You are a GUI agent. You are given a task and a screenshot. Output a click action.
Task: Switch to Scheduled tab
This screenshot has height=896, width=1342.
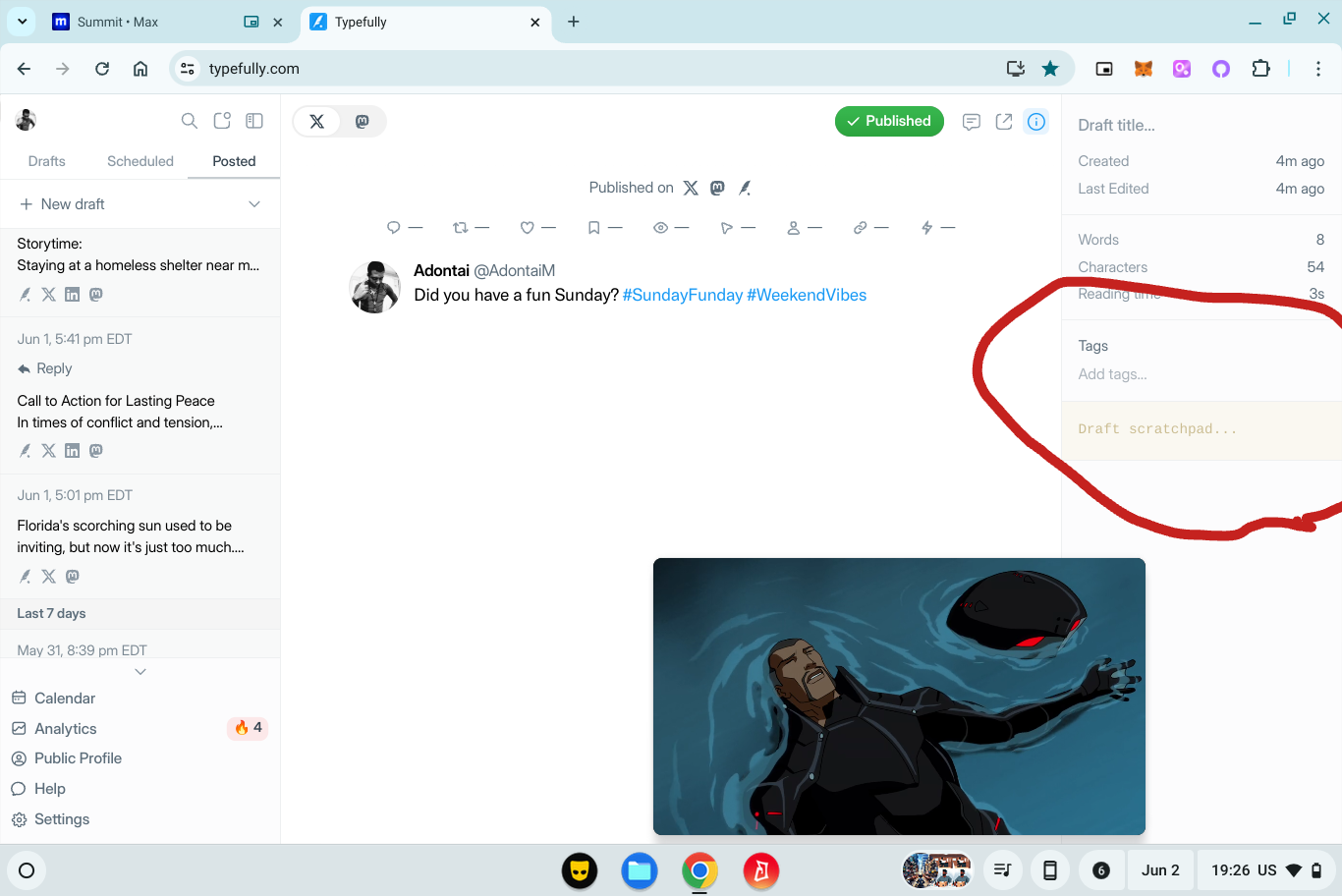[140, 161]
